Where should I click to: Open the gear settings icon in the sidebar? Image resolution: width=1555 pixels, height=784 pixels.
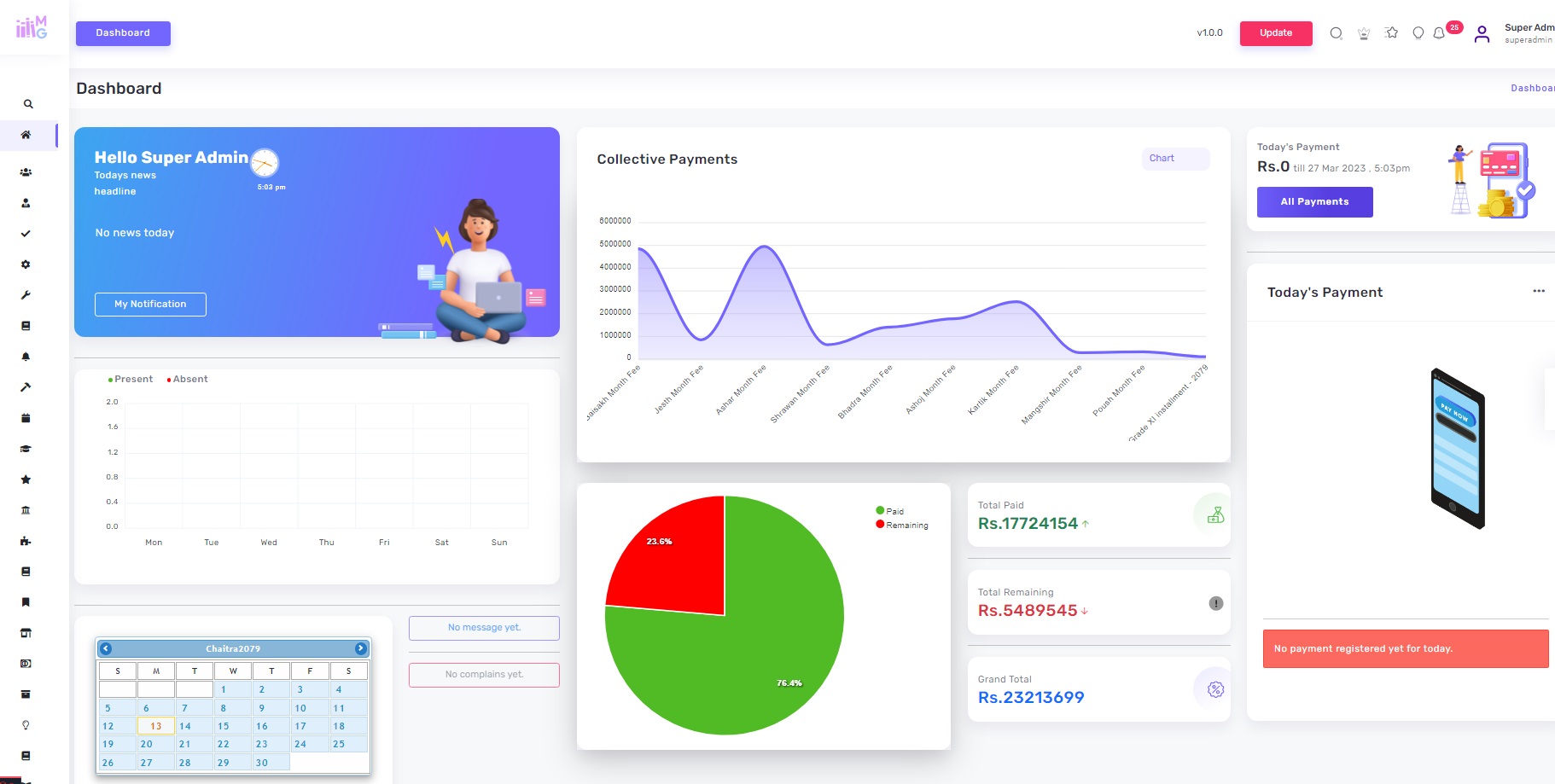pyautogui.click(x=26, y=264)
